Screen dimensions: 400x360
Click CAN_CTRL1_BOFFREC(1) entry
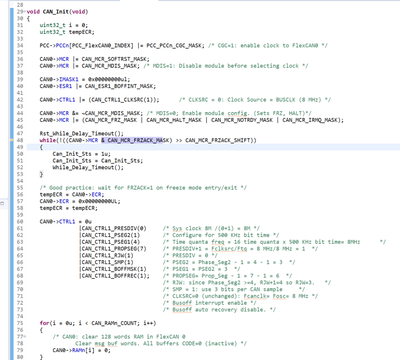tap(114, 276)
